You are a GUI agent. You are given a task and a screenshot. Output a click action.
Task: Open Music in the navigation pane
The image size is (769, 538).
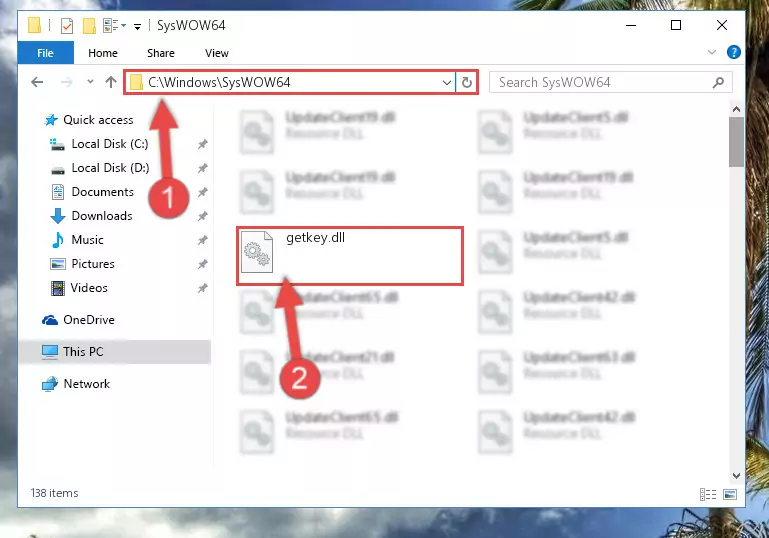click(x=87, y=240)
